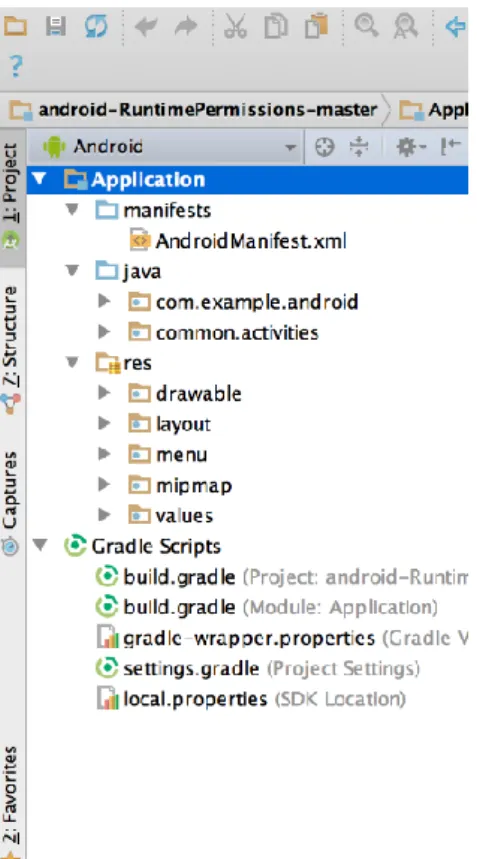Select the Application breadcrumb segment
The height and width of the screenshot is (859, 477).
pos(433,110)
